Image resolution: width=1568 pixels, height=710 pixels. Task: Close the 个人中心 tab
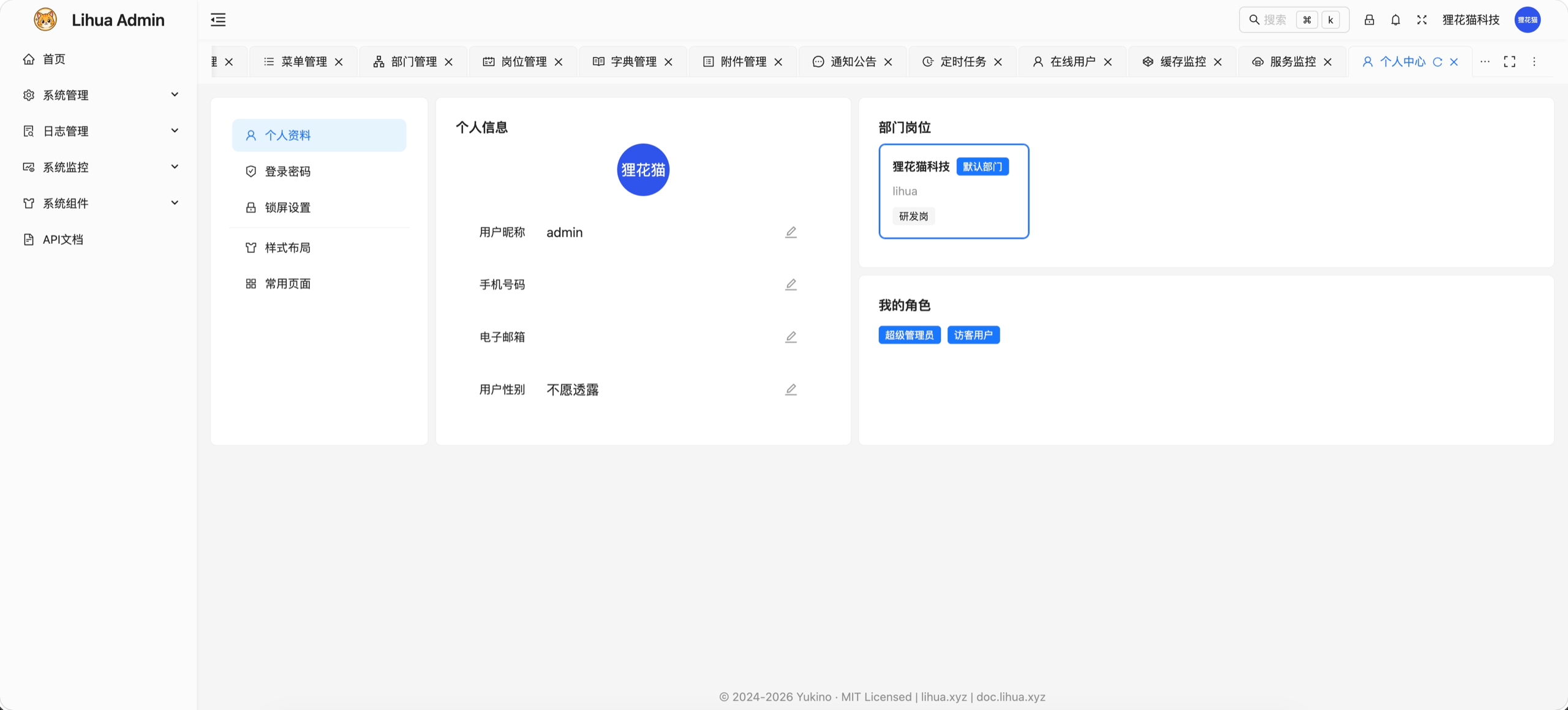point(1453,62)
